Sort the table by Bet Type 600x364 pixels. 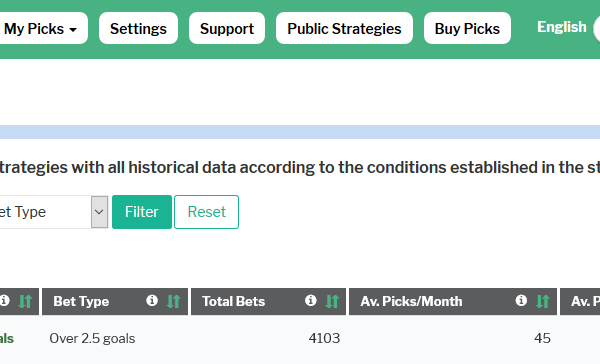coord(174,302)
